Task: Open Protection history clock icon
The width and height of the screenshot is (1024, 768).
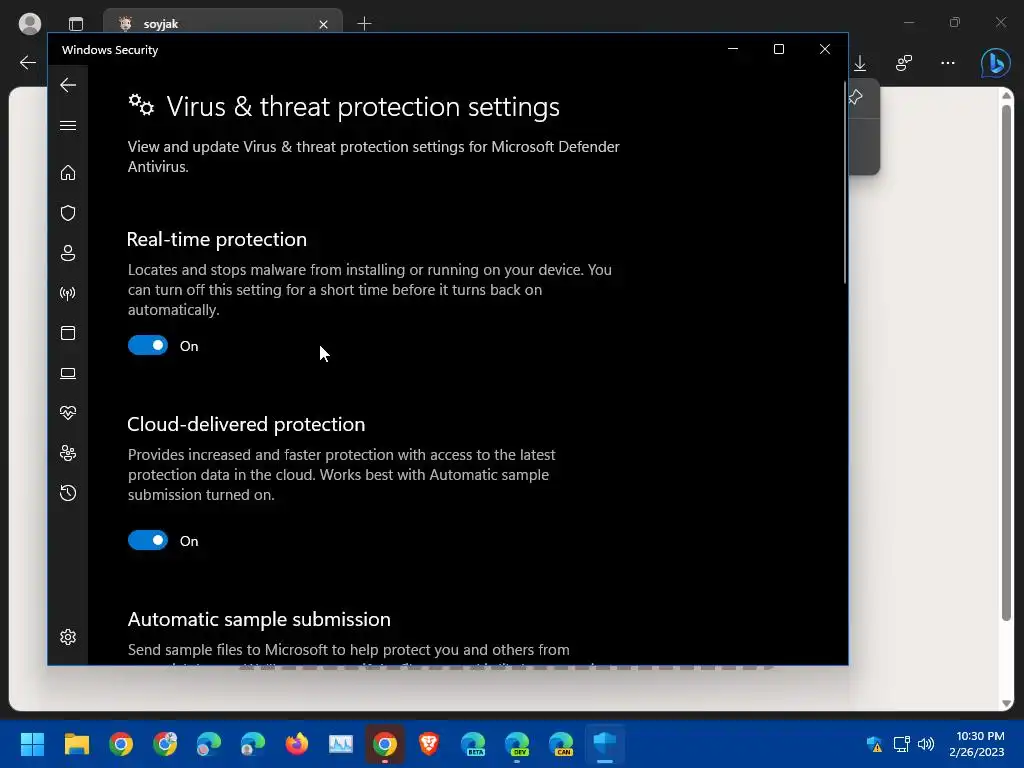Action: pos(68,493)
